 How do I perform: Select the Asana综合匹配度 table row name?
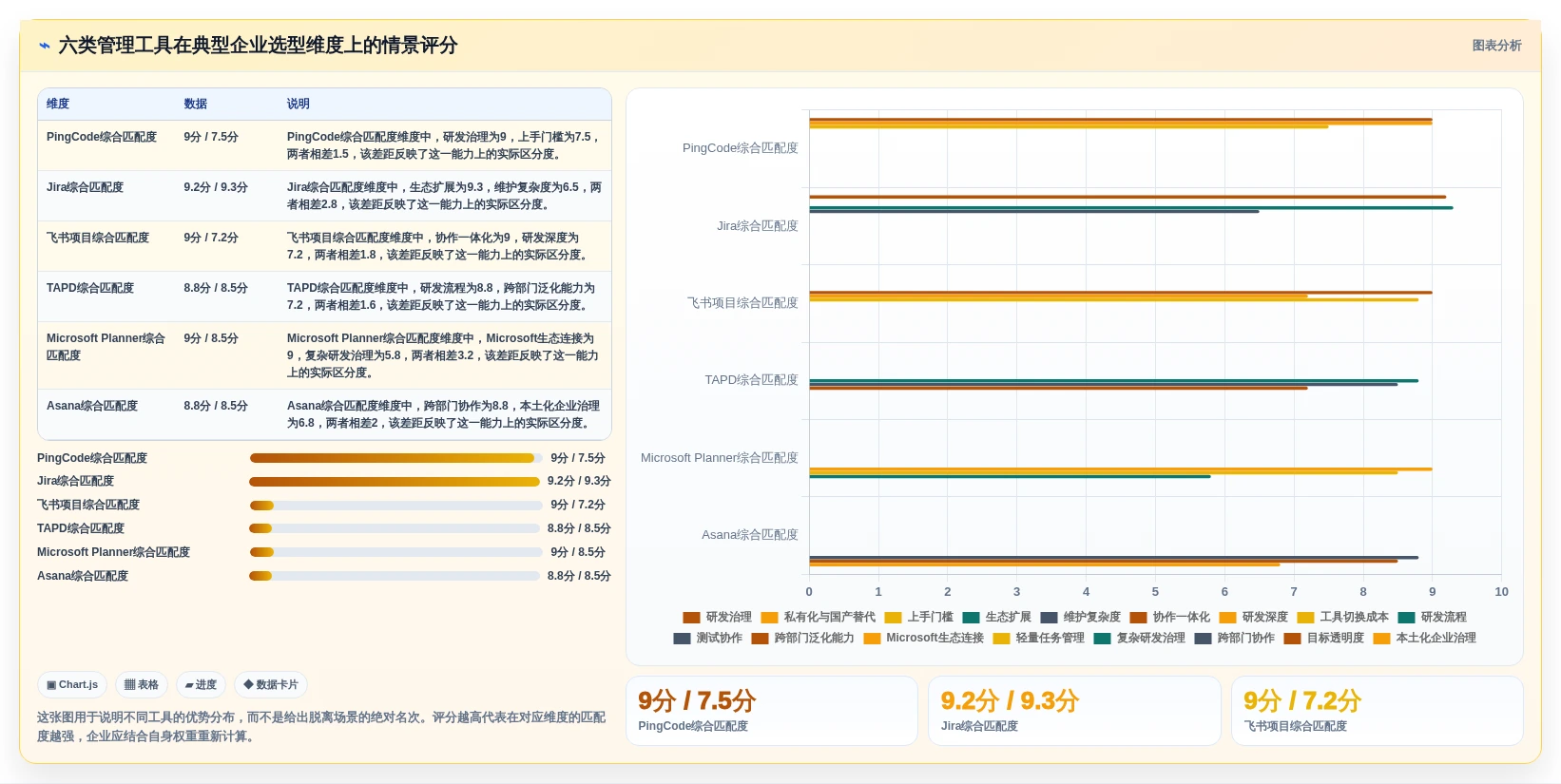tap(92, 406)
